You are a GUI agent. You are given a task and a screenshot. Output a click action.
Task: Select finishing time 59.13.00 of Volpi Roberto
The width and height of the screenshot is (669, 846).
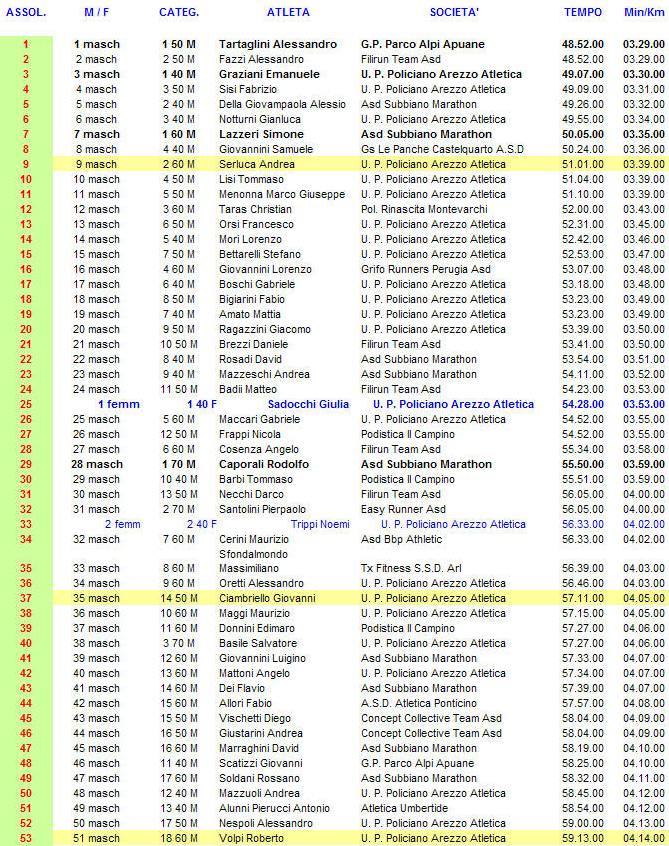click(583, 838)
